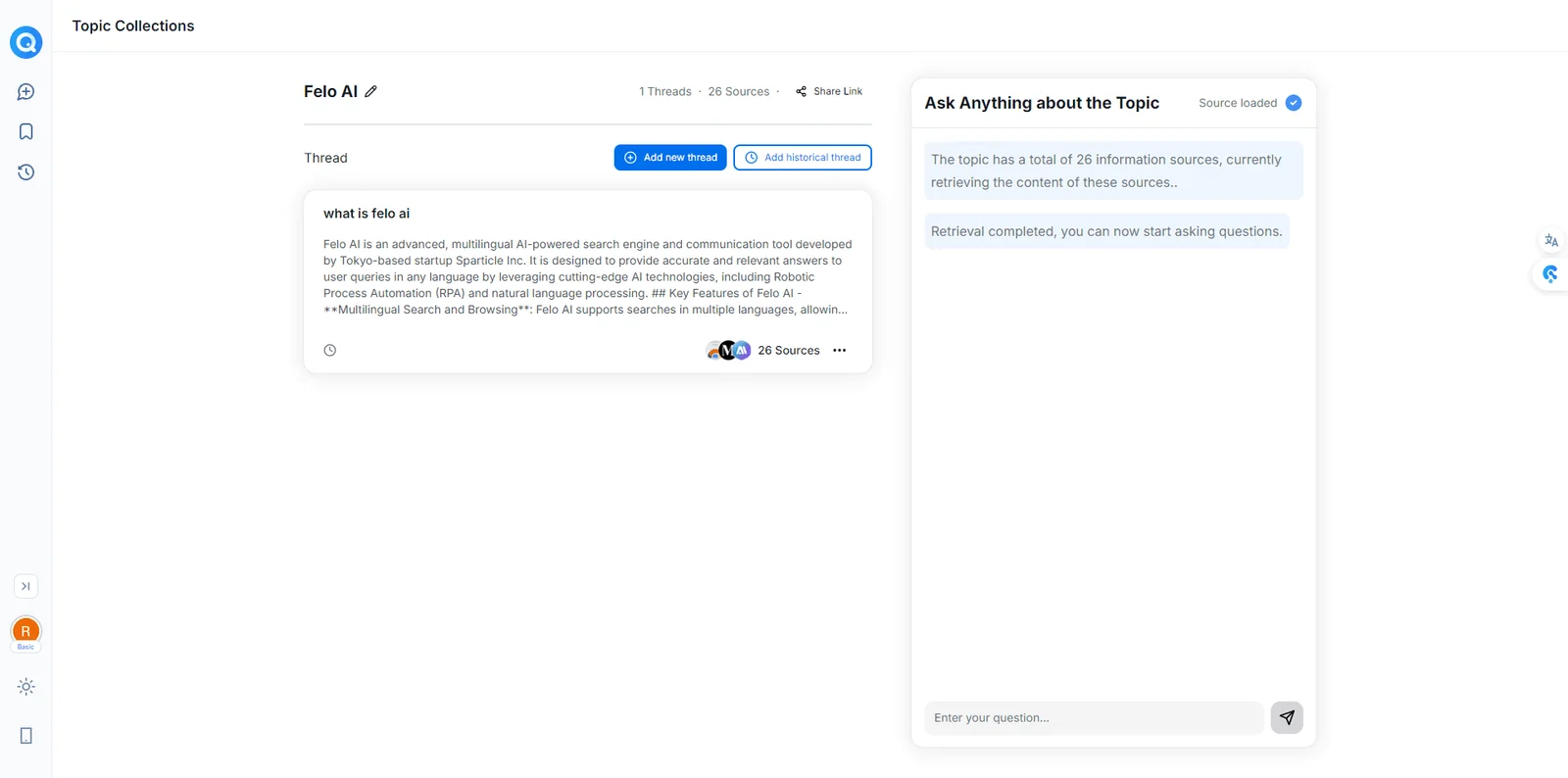This screenshot has width=1568, height=778.
Task: Open the user profile avatar menu
Action: [x=26, y=631]
